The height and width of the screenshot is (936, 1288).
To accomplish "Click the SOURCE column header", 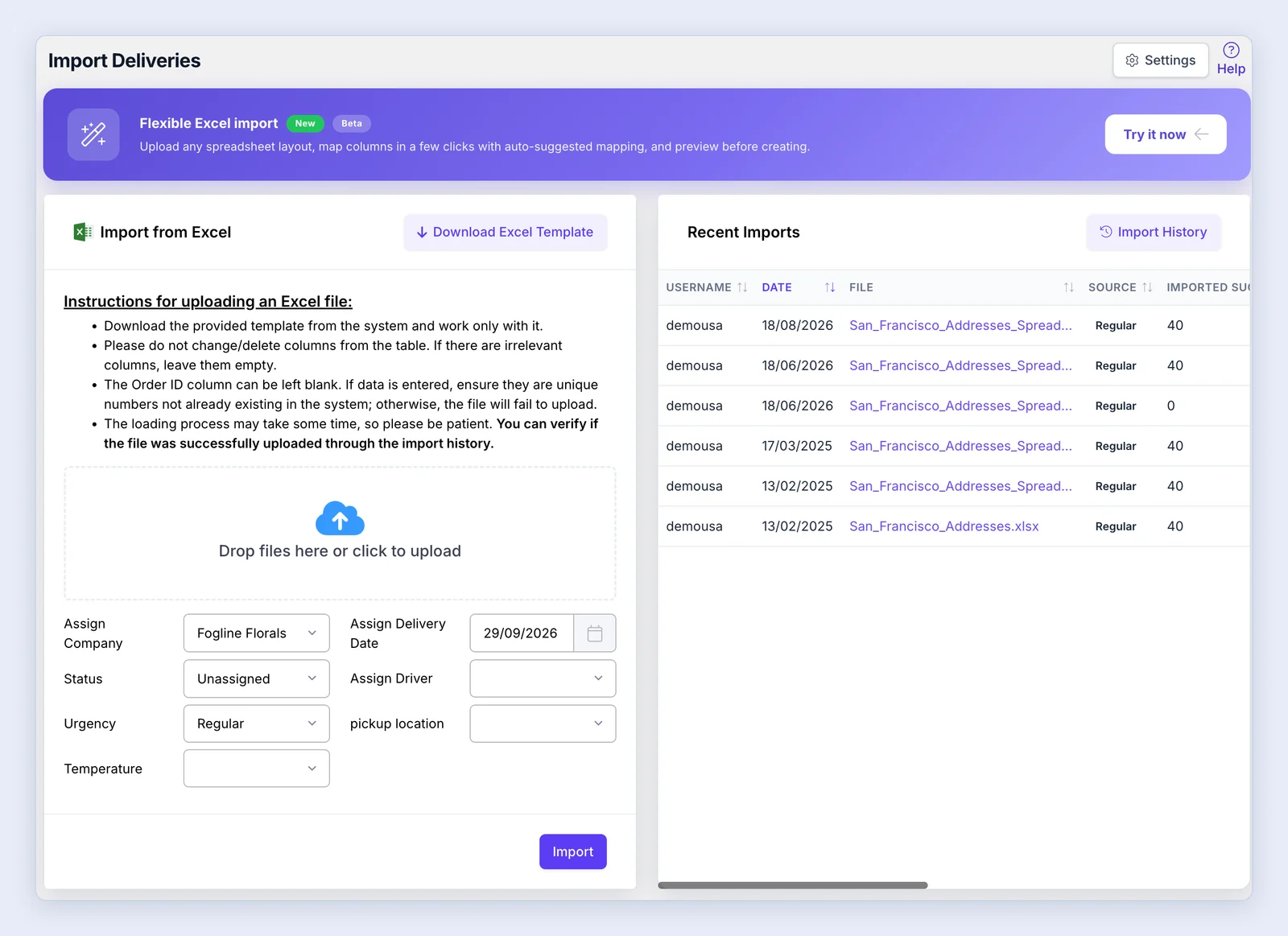I will pyautogui.click(x=1112, y=287).
